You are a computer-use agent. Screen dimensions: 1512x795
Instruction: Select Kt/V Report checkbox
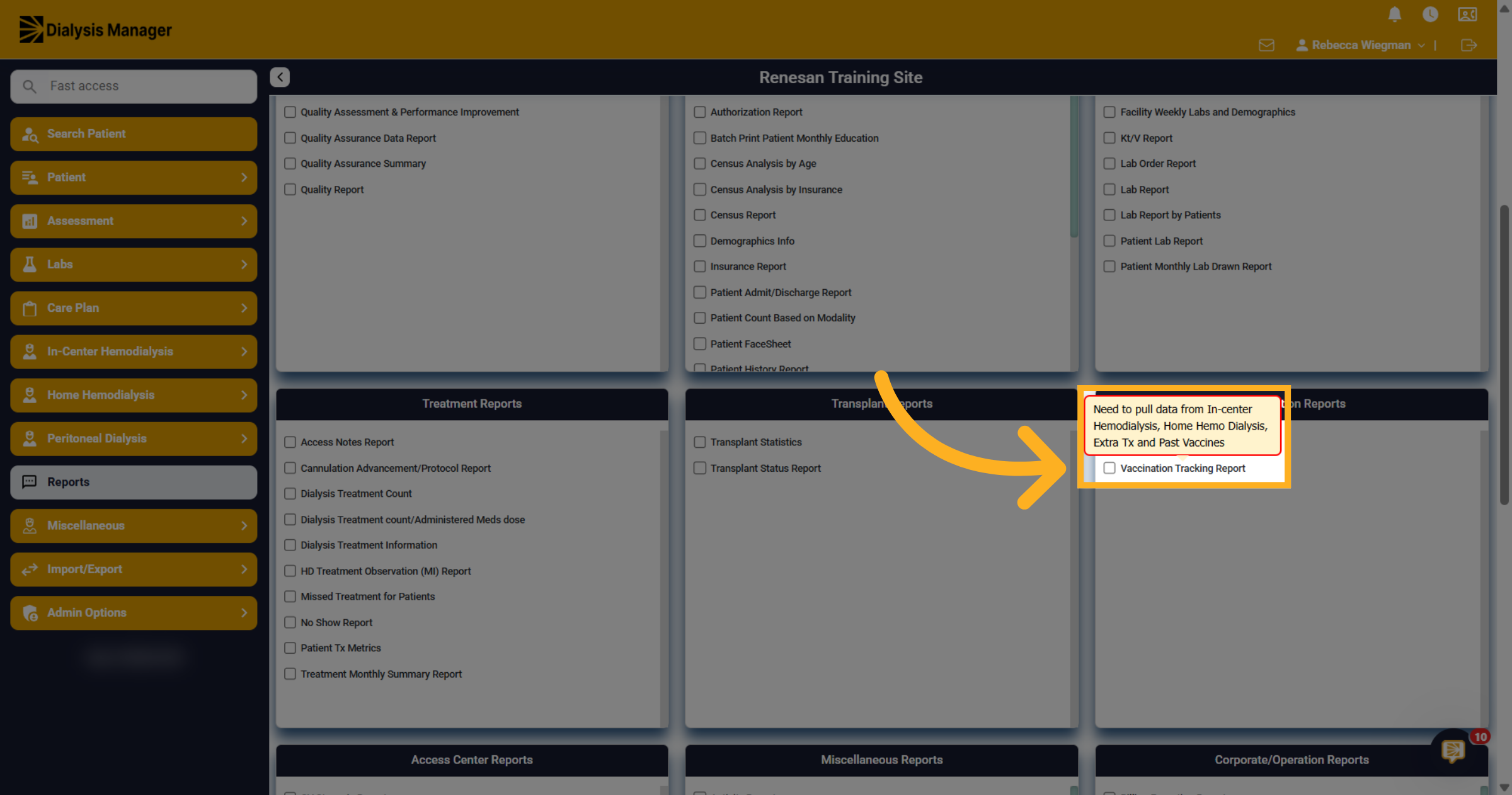pyautogui.click(x=1109, y=138)
